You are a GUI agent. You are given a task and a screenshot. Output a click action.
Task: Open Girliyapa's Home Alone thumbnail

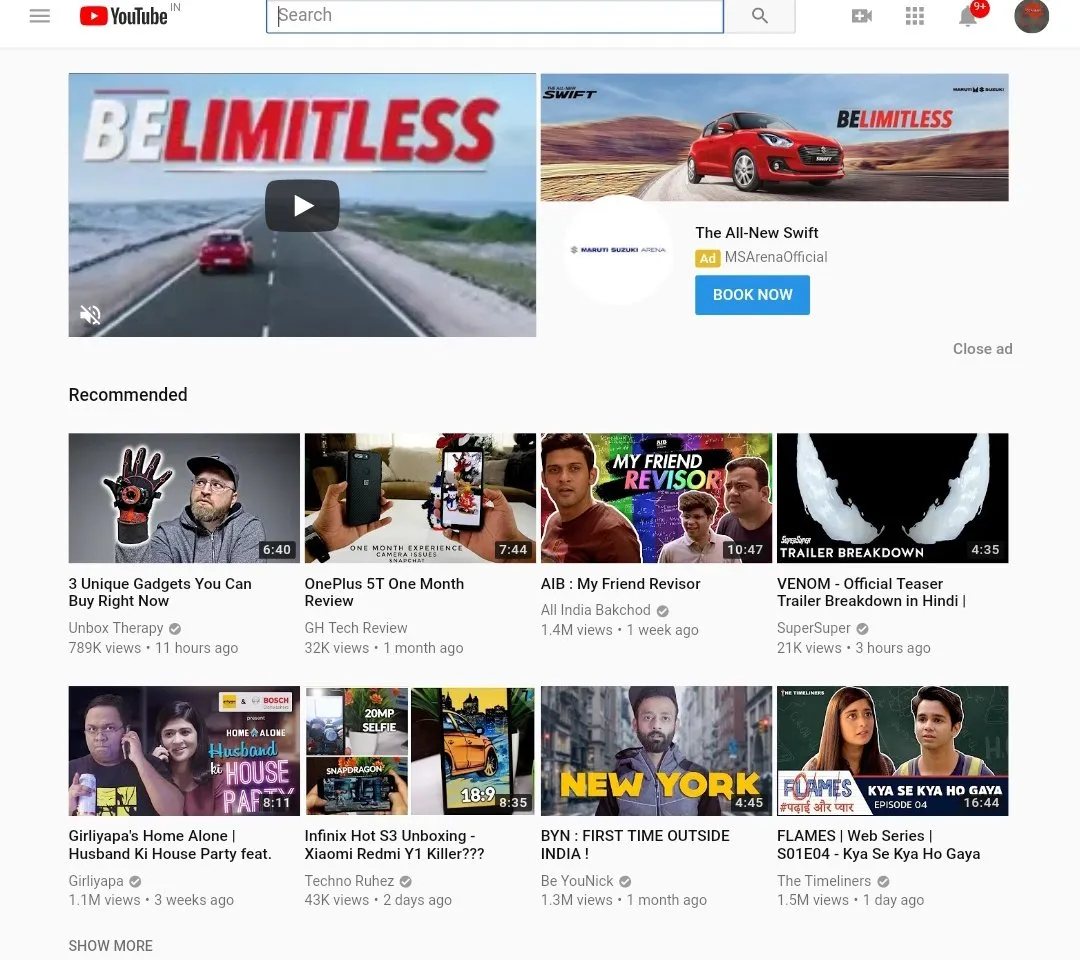coord(184,751)
